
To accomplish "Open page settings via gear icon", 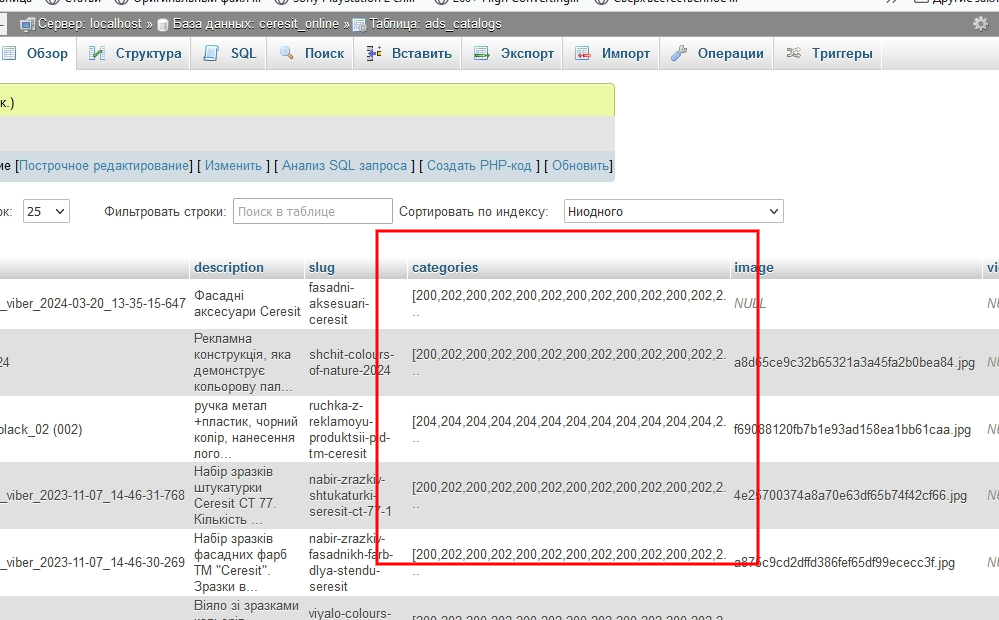I will 980,23.
